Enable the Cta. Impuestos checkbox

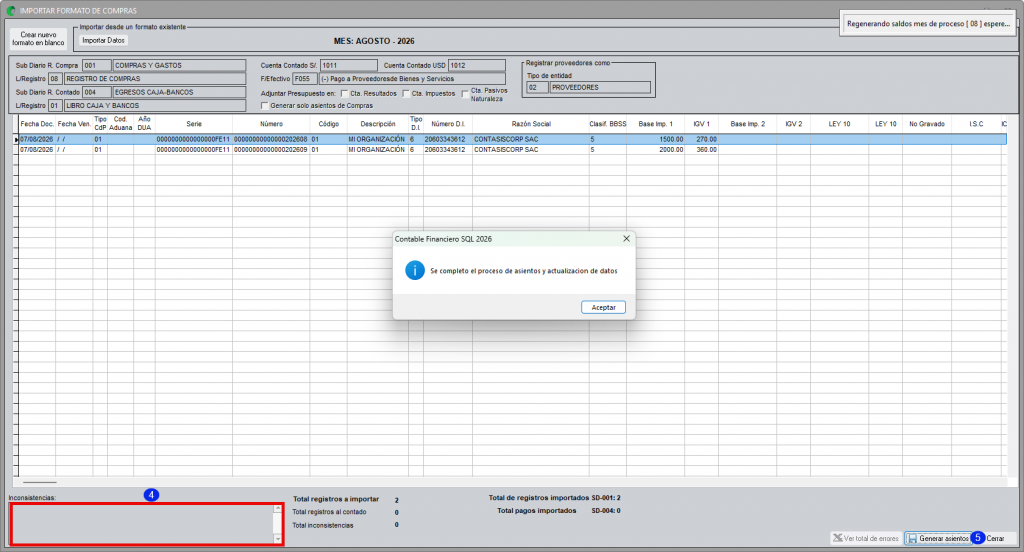click(406, 93)
